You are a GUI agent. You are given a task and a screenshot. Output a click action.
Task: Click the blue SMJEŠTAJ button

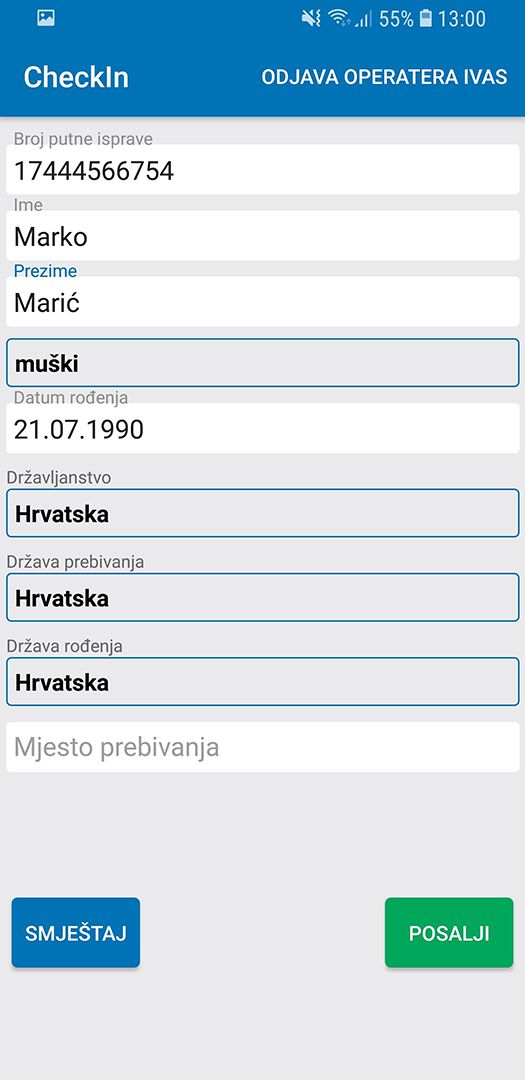point(76,933)
